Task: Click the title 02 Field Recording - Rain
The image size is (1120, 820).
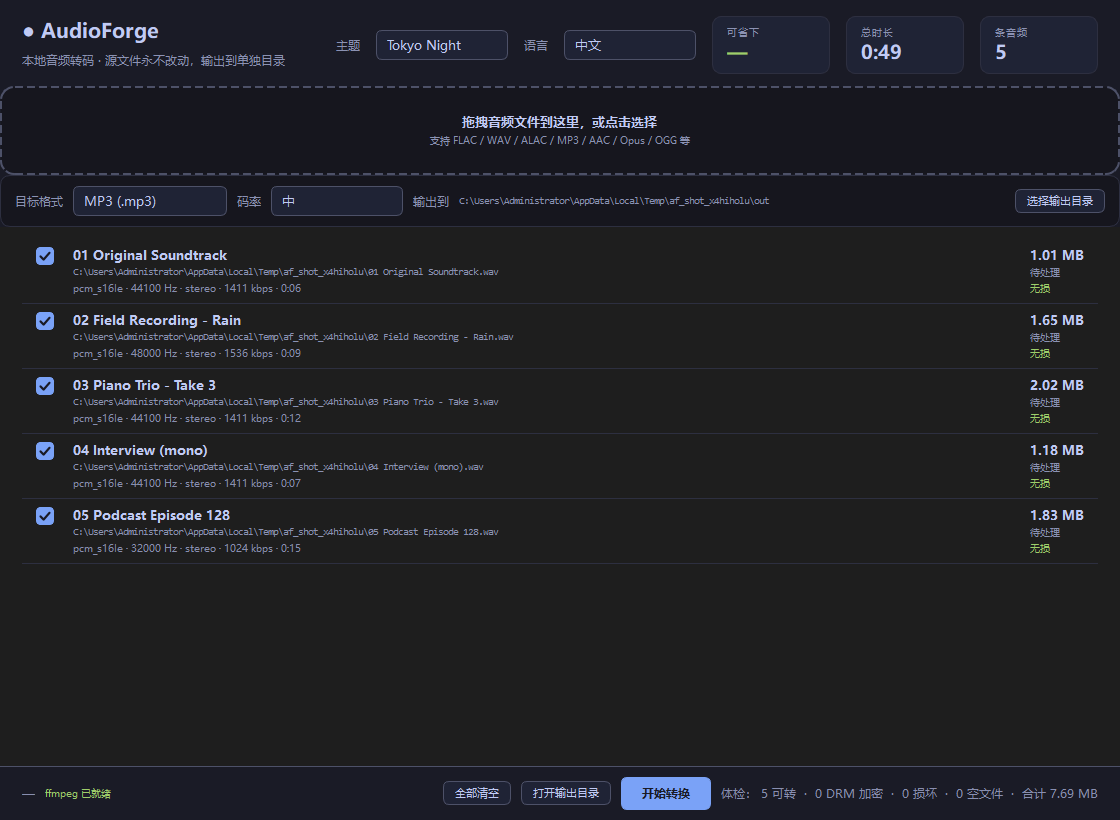Action: tap(156, 320)
